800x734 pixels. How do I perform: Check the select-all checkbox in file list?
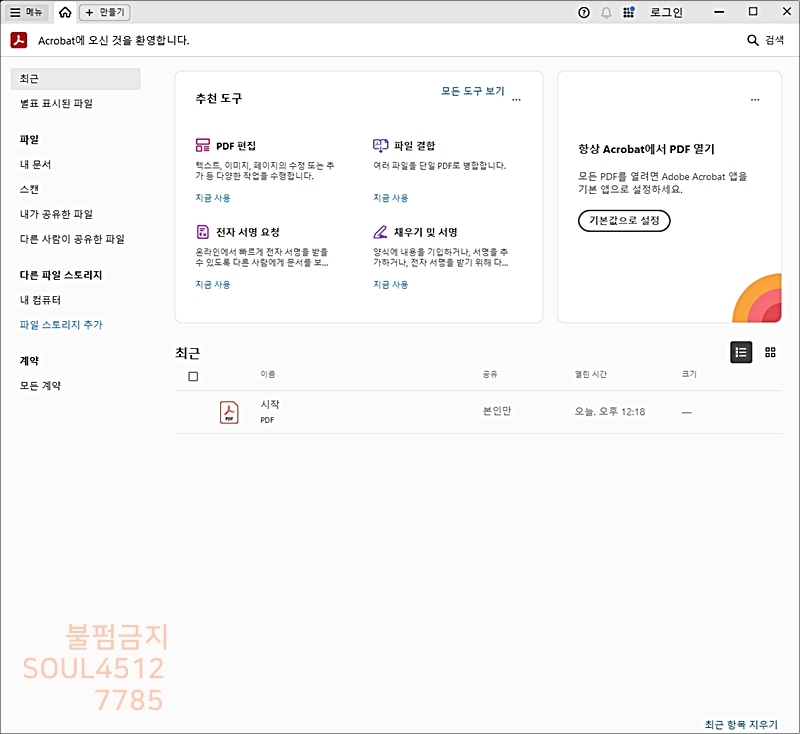[193, 377]
